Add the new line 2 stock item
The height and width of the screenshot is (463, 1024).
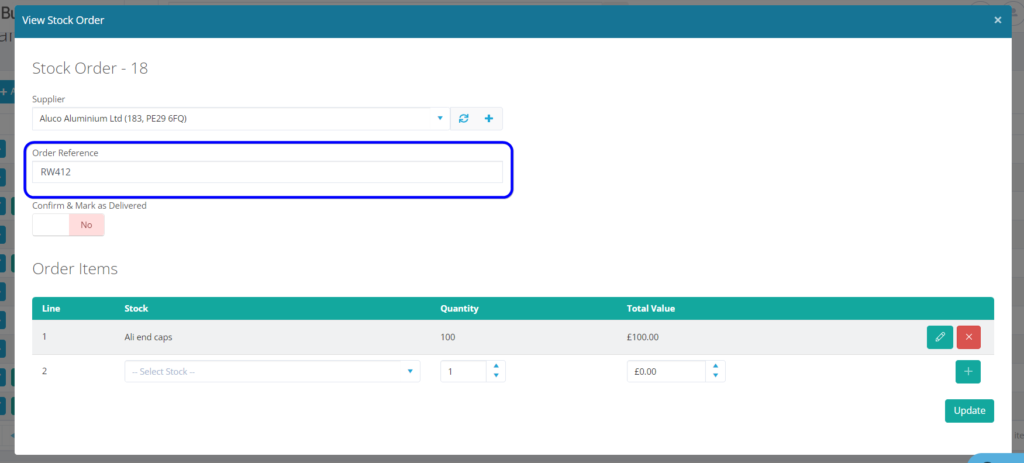tap(968, 372)
